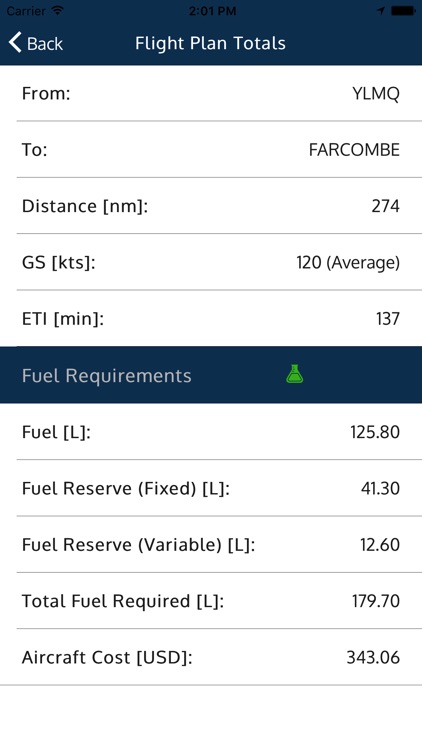This screenshot has height=750, width=422.
Task: Go Back to previous screen
Action: (35, 43)
